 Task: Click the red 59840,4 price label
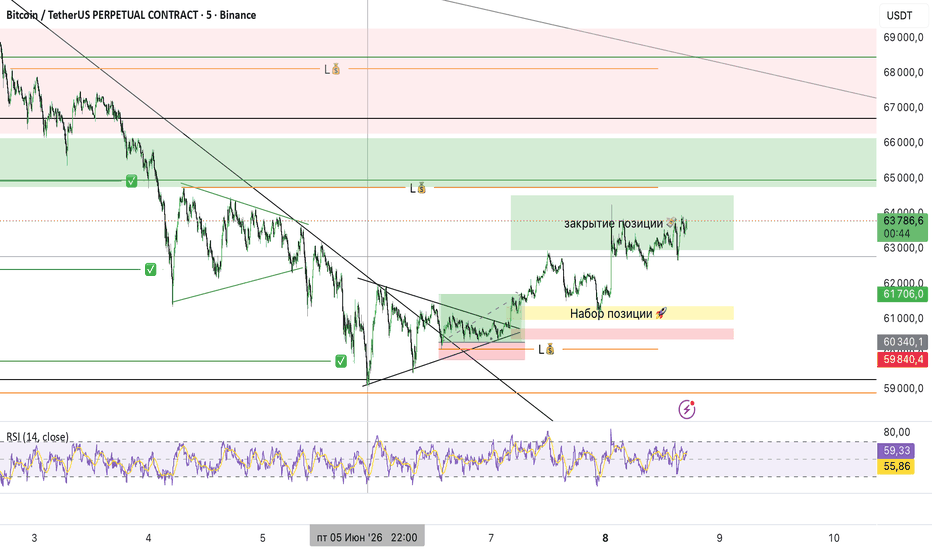902,359
